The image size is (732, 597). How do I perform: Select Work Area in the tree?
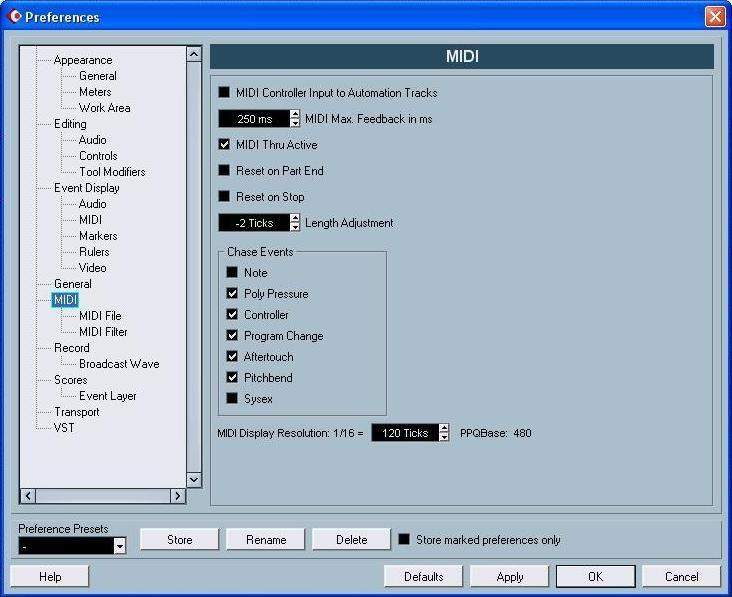point(105,108)
